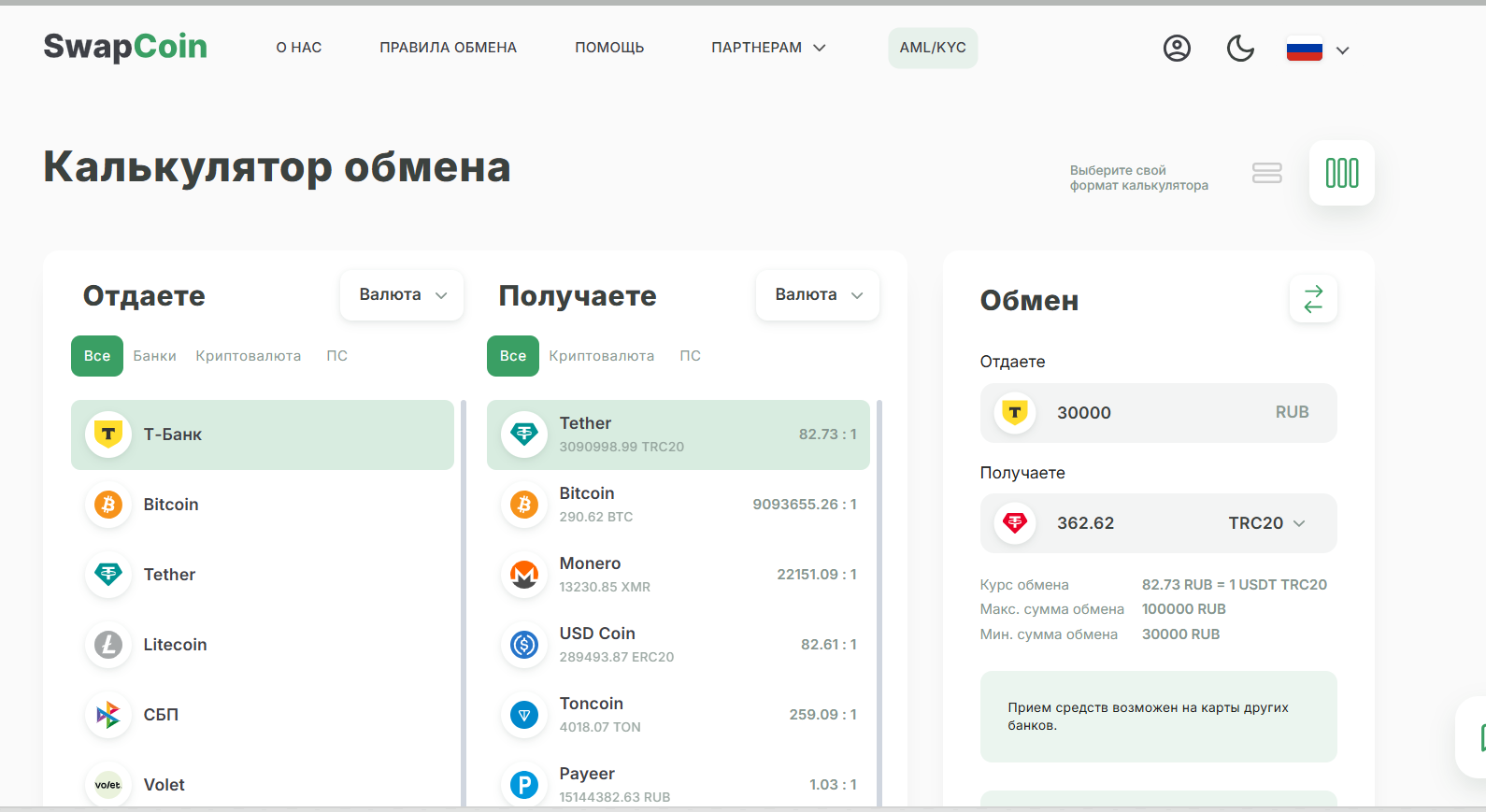
Task: Expand the ПАРТНЕРАМ dropdown menu
Action: tap(768, 48)
